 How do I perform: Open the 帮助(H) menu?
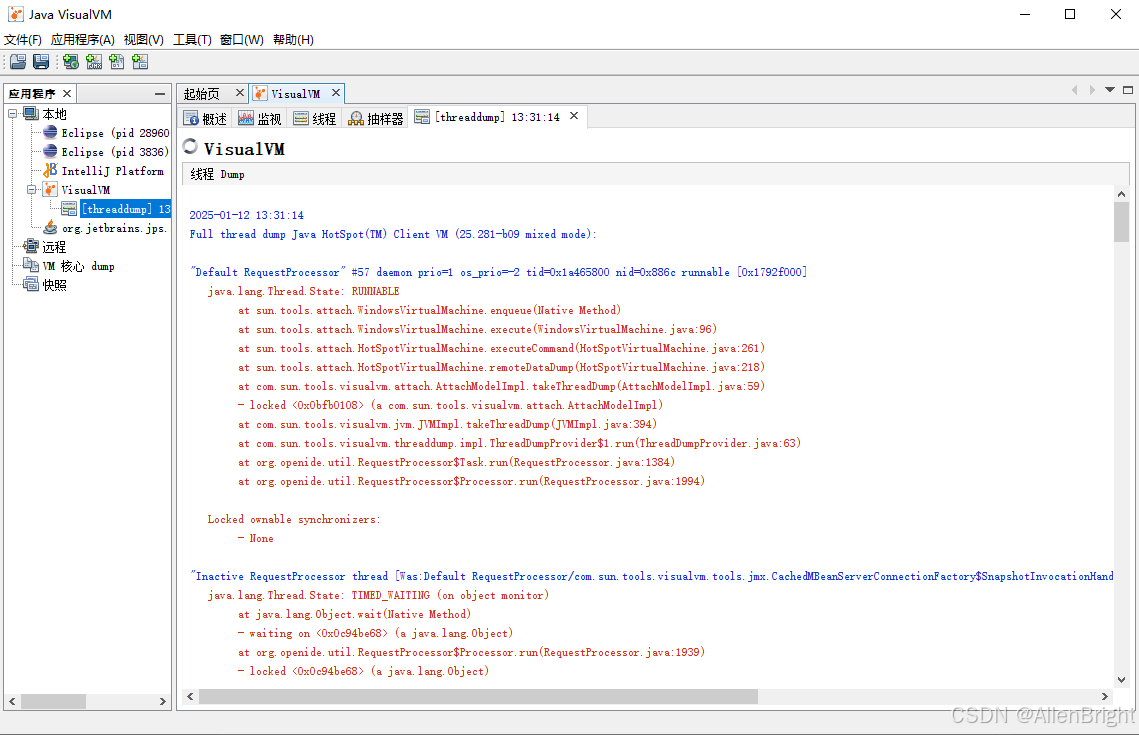[293, 39]
